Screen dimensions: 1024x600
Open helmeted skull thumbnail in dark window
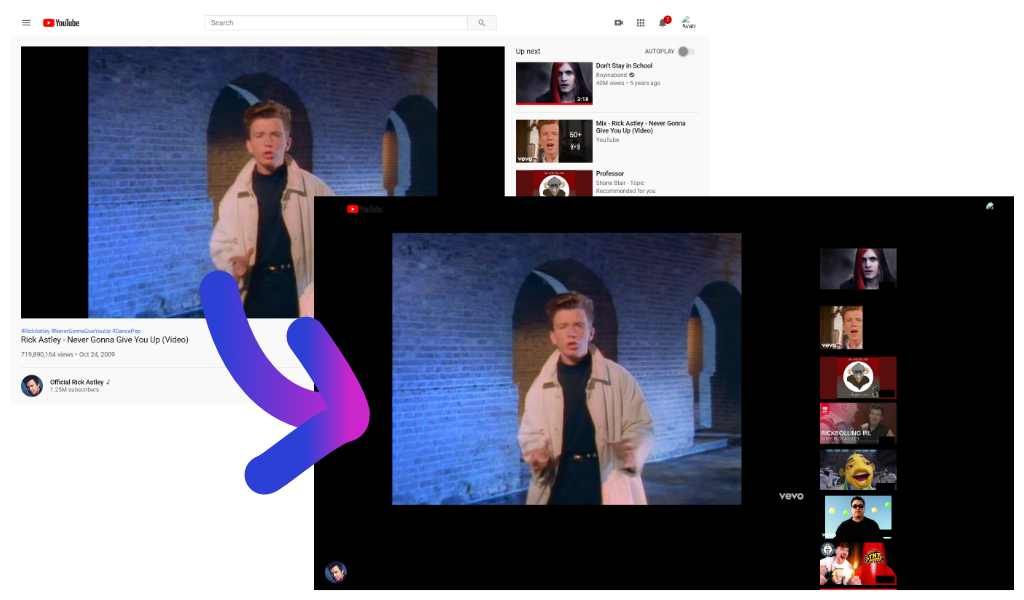858,377
